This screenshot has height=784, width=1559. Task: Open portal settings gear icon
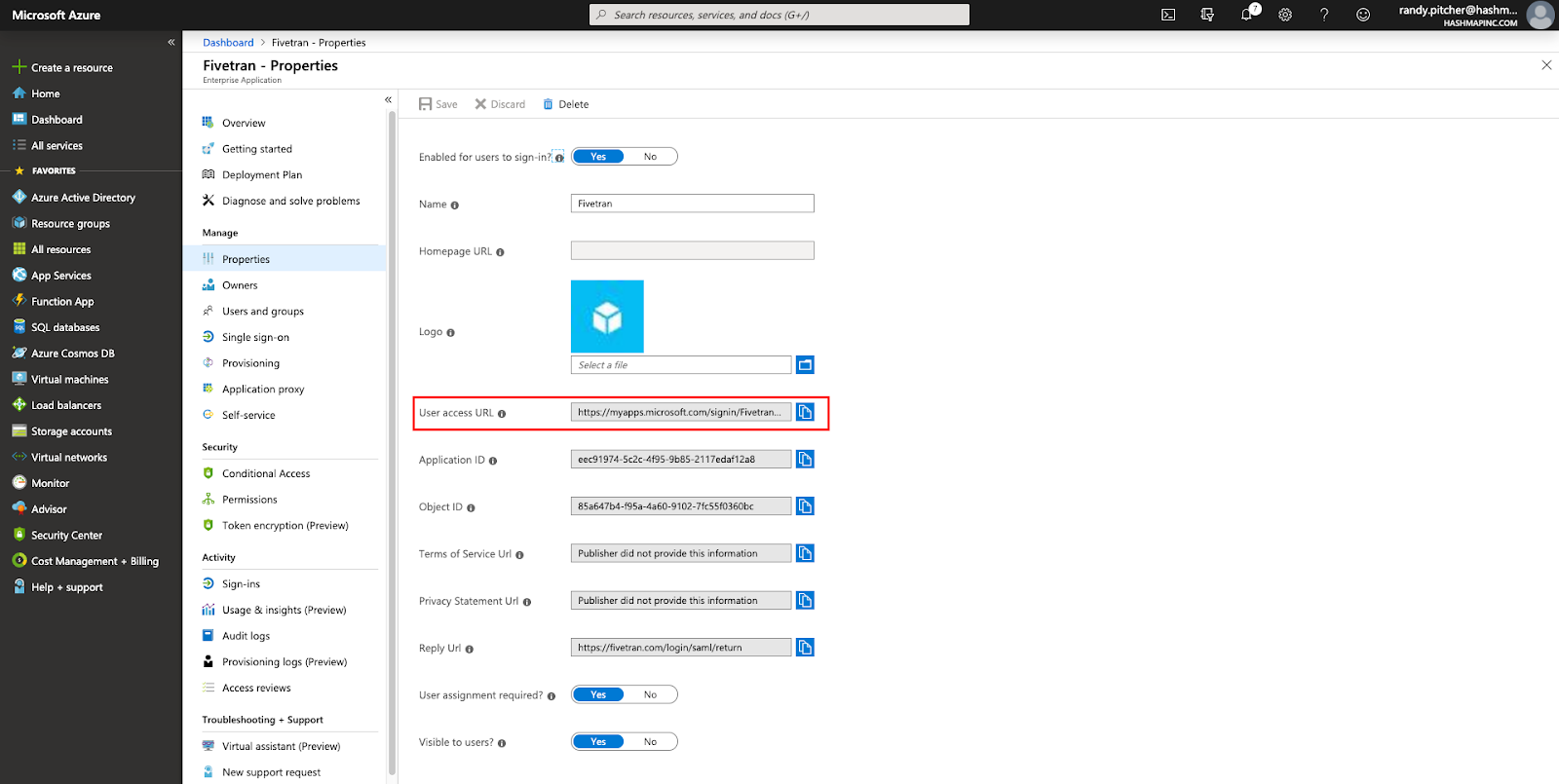click(1285, 15)
